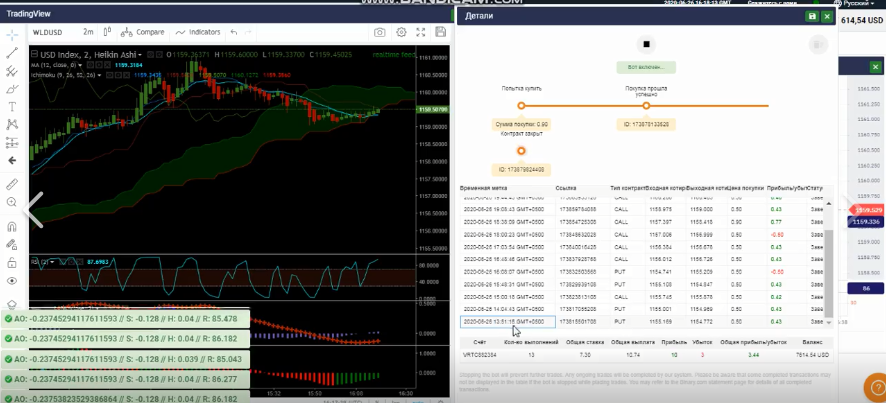Toggle hide all drawings eye icon

(x=12, y=281)
